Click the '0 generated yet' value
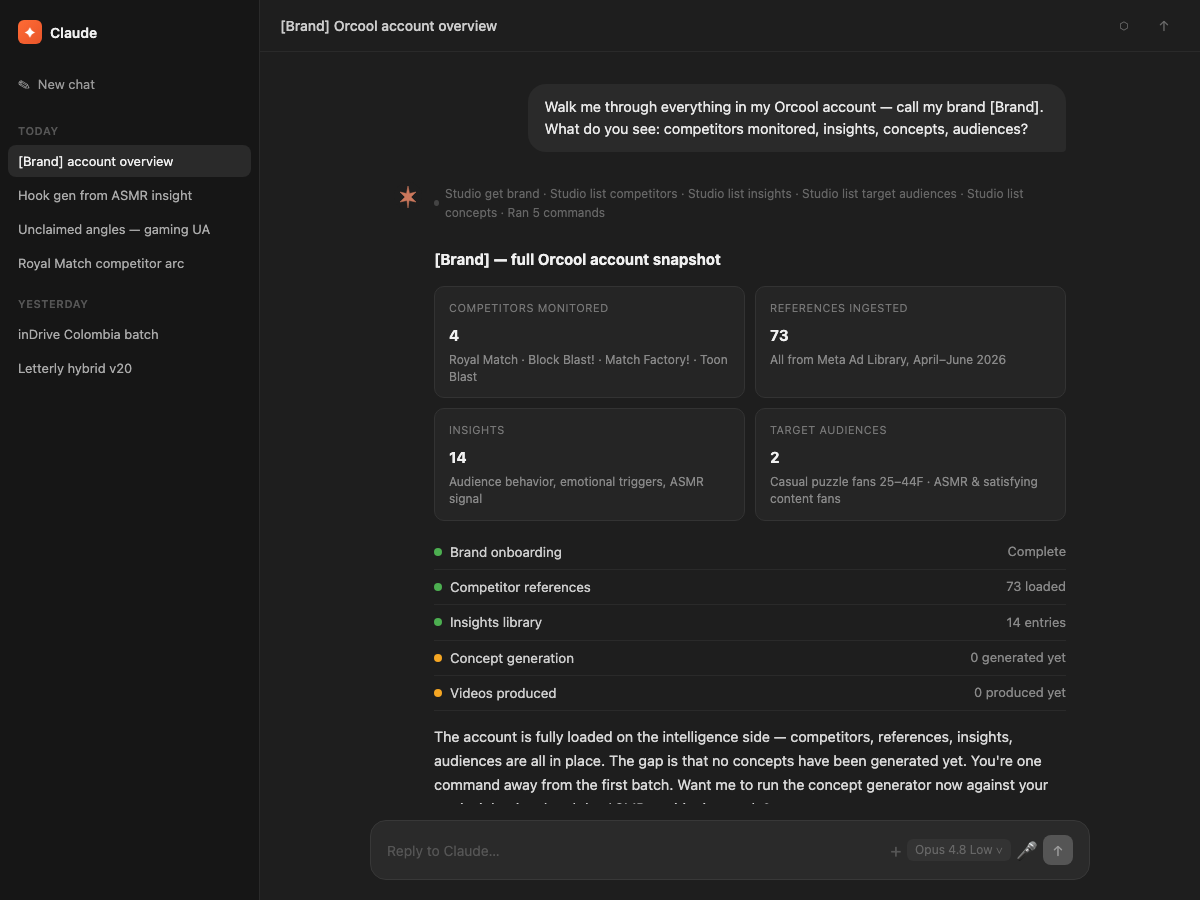The image size is (1200, 900). (x=1018, y=658)
